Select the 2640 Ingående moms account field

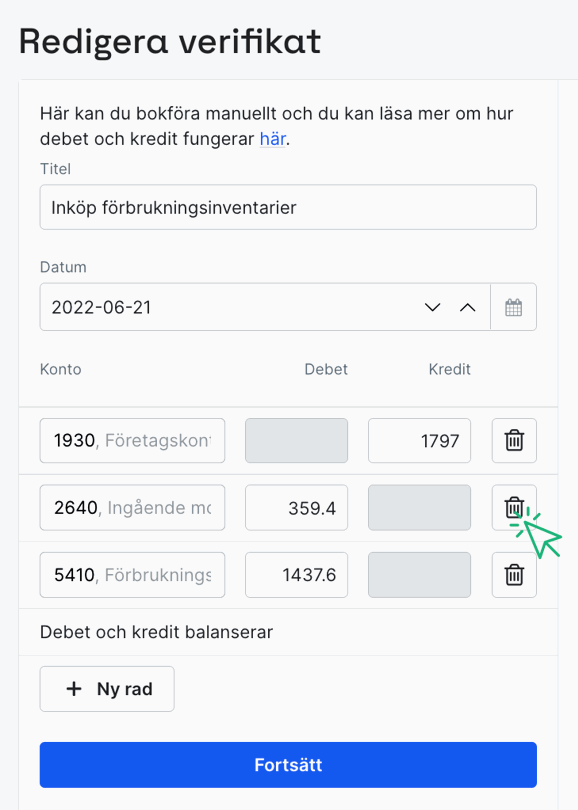click(x=131, y=507)
